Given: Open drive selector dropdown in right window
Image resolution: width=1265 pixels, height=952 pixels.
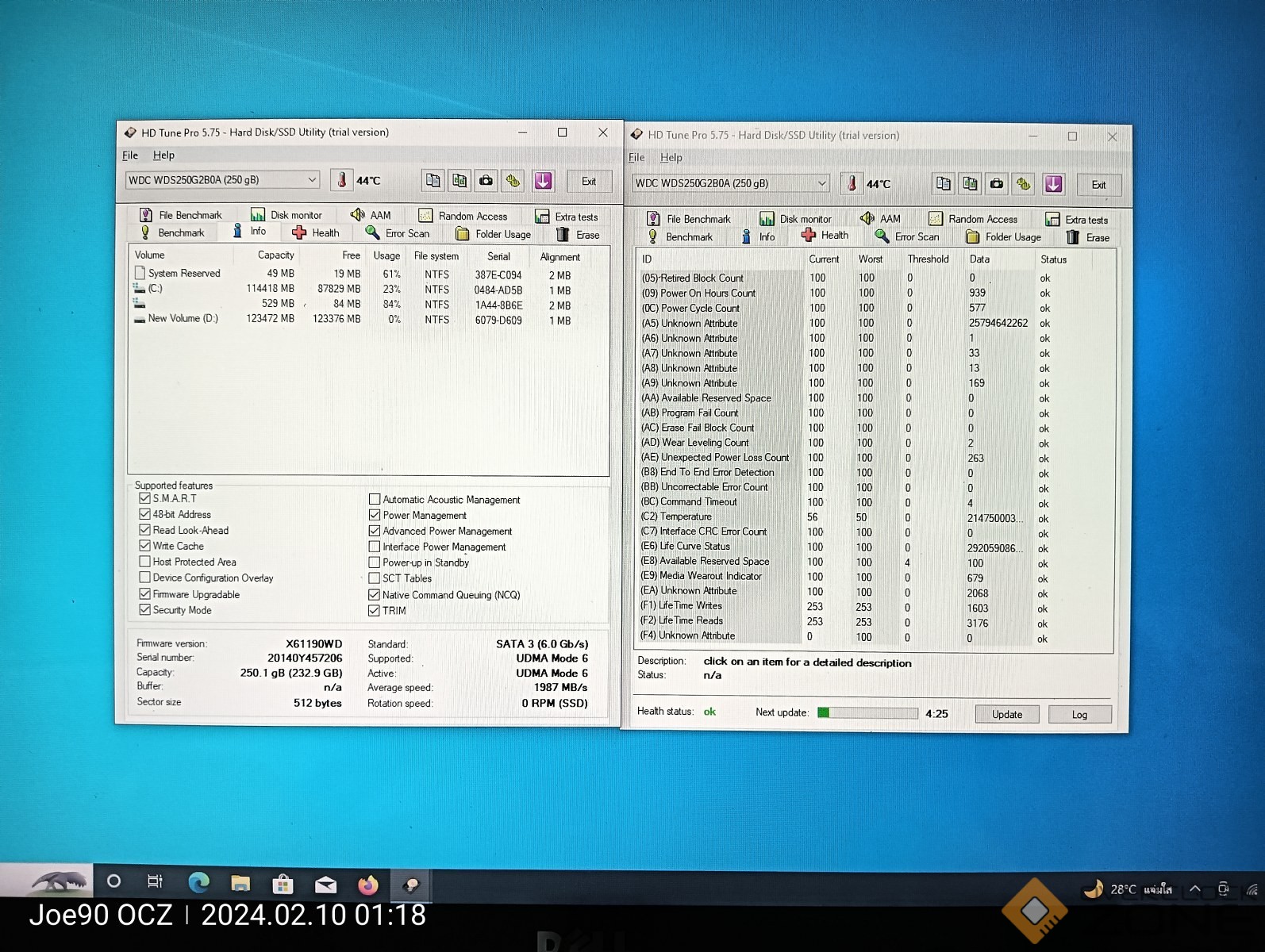Looking at the screenshot, I should click(x=730, y=183).
